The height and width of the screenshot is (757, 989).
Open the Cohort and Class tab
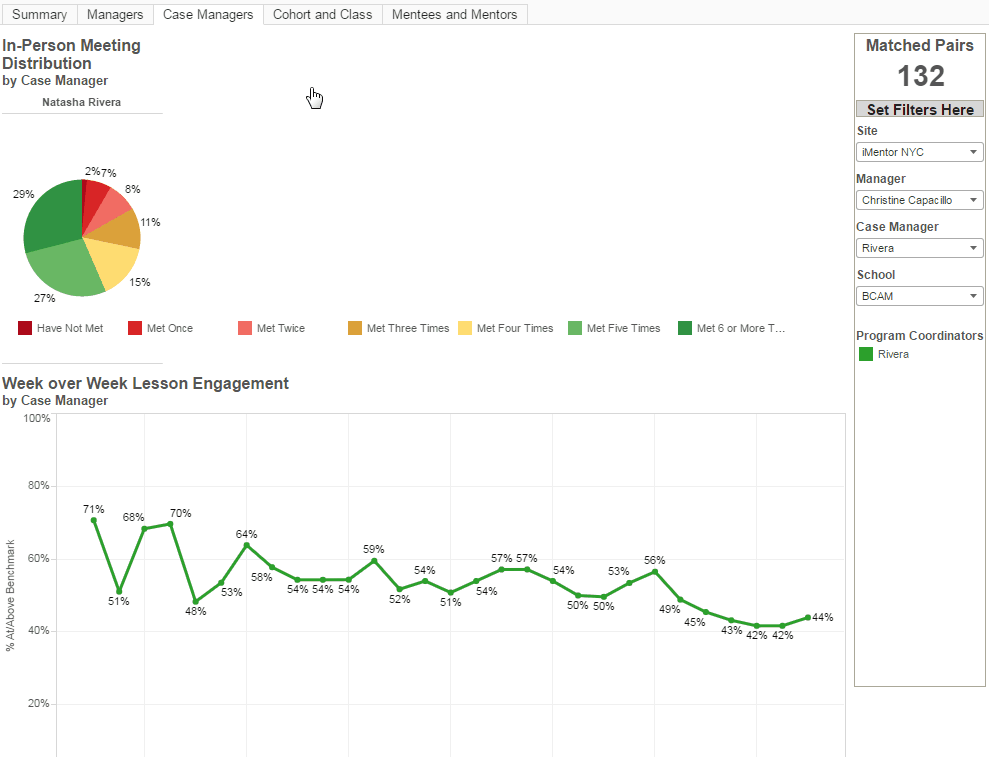click(x=322, y=15)
